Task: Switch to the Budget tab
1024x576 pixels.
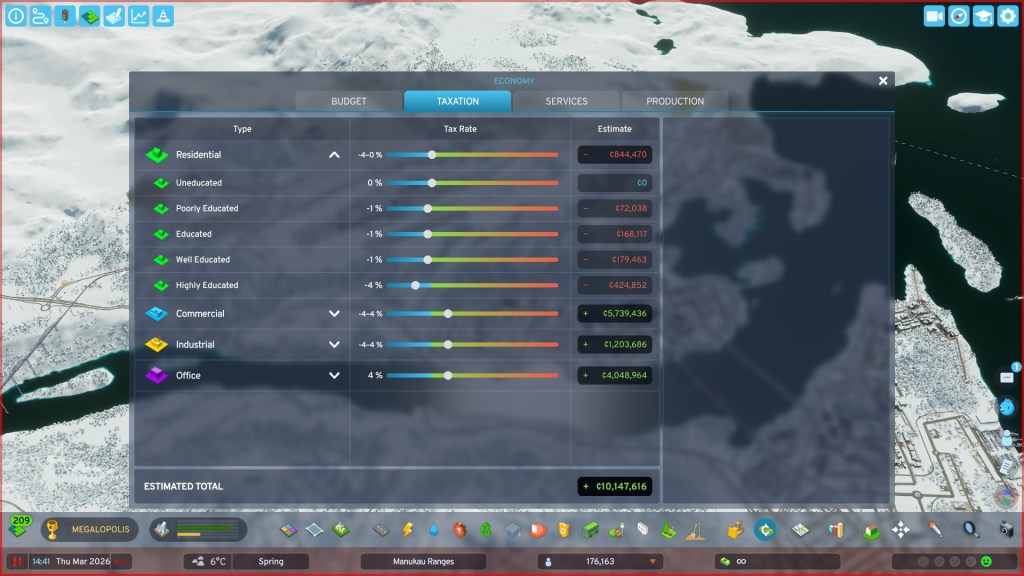Action: pos(349,101)
